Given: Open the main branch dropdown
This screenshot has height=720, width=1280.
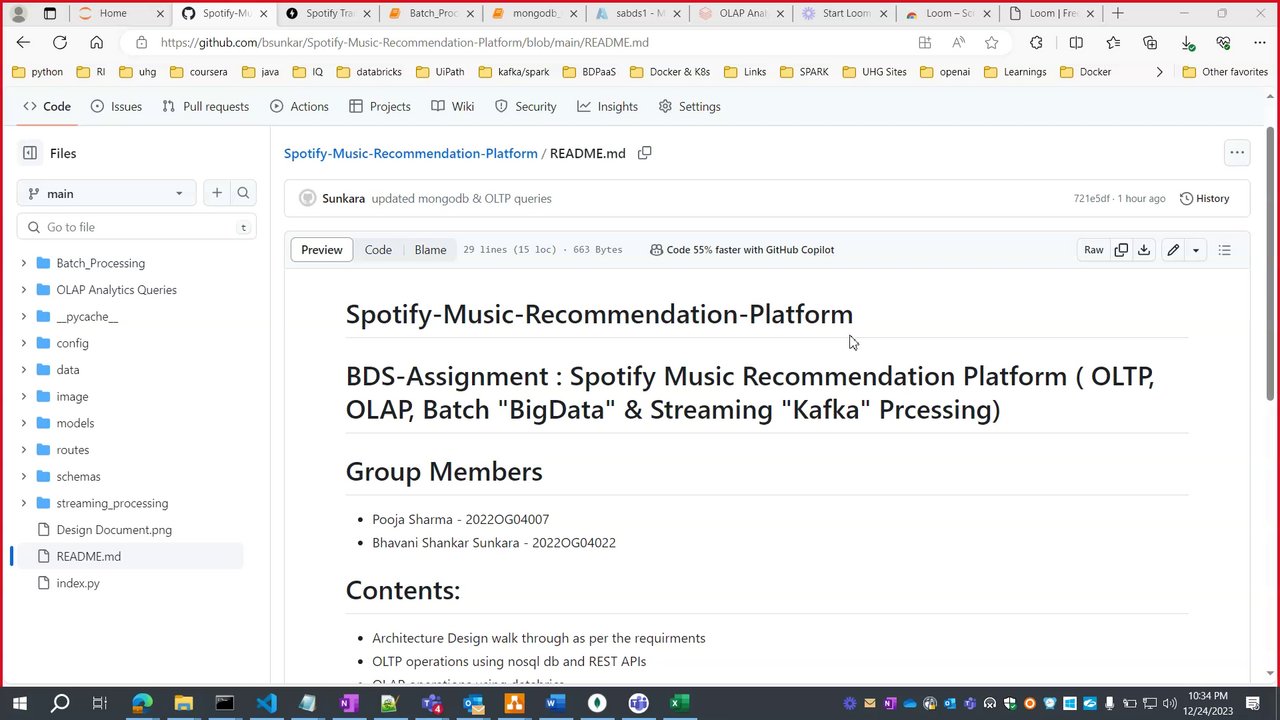Looking at the screenshot, I should click(106, 194).
